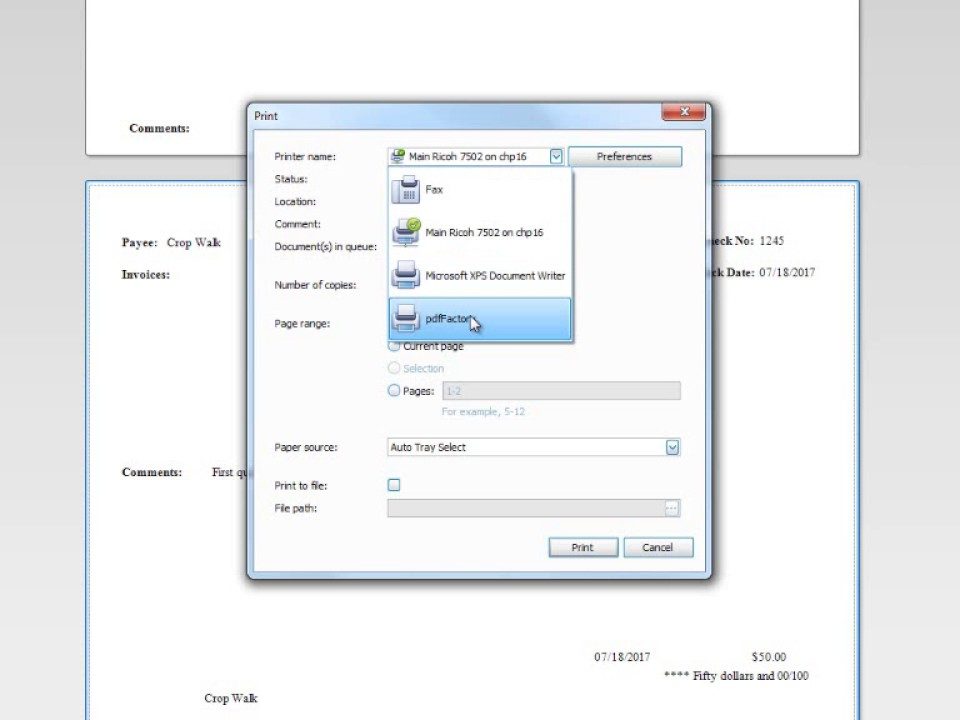Screen dimensions: 960x720
Task: Click the pdfFactory printer icon
Action: [x=406, y=319]
